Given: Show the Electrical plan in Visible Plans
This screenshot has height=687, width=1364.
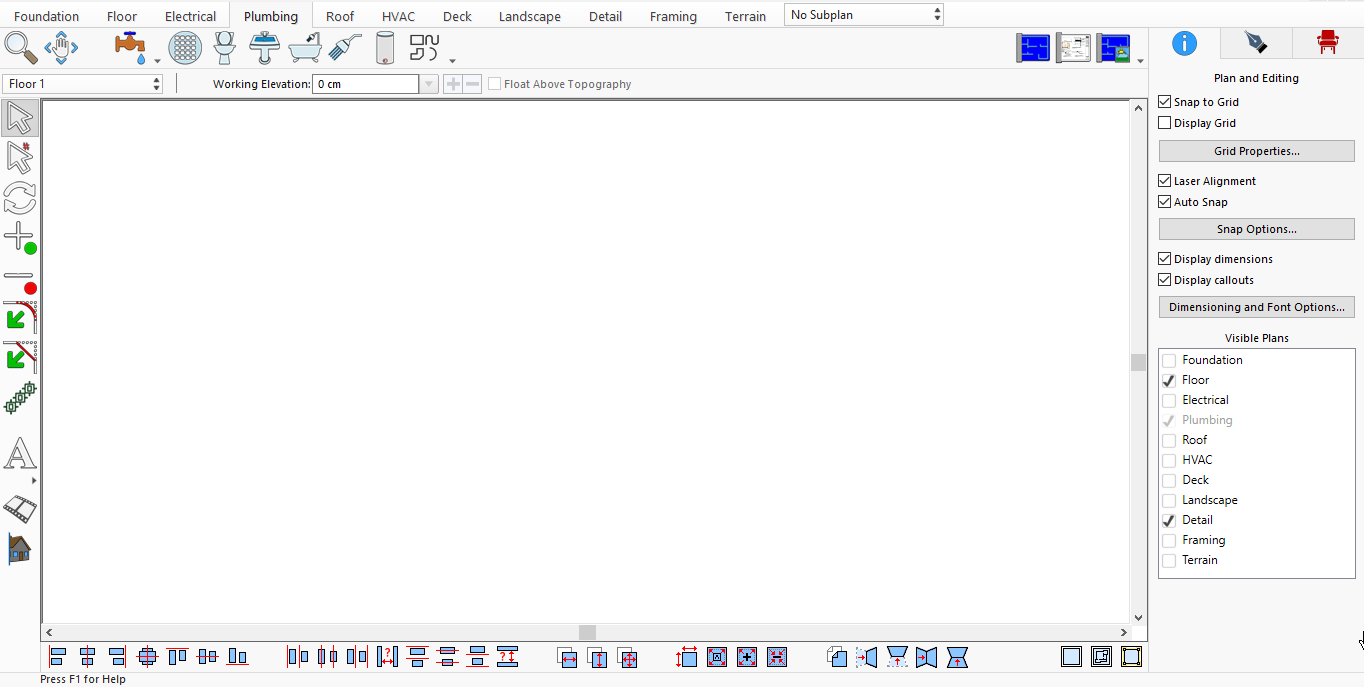Looking at the screenshot, I should point(1169,400).
